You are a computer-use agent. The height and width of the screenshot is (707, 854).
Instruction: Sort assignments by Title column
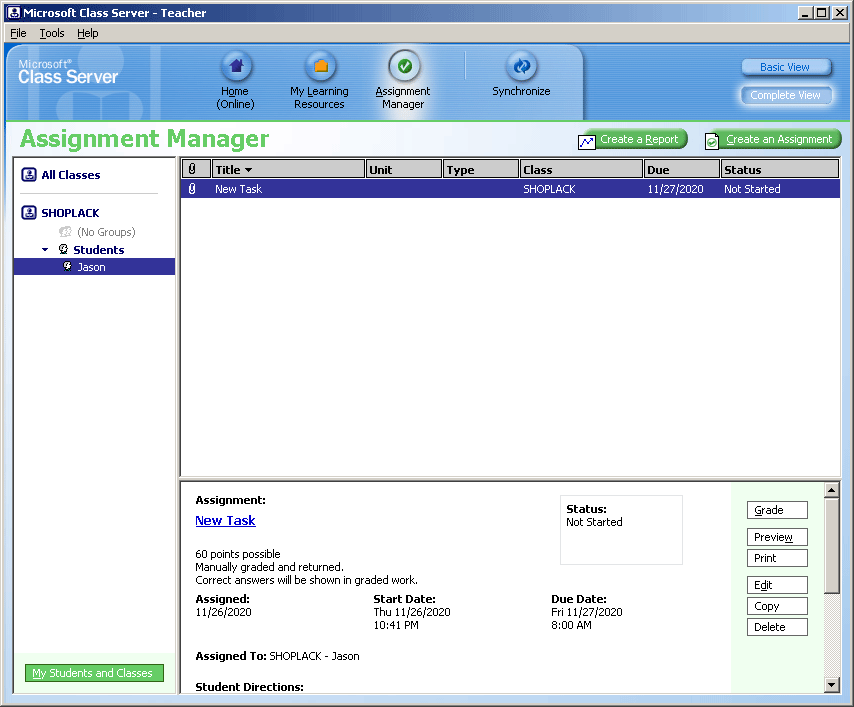[288, 169]
